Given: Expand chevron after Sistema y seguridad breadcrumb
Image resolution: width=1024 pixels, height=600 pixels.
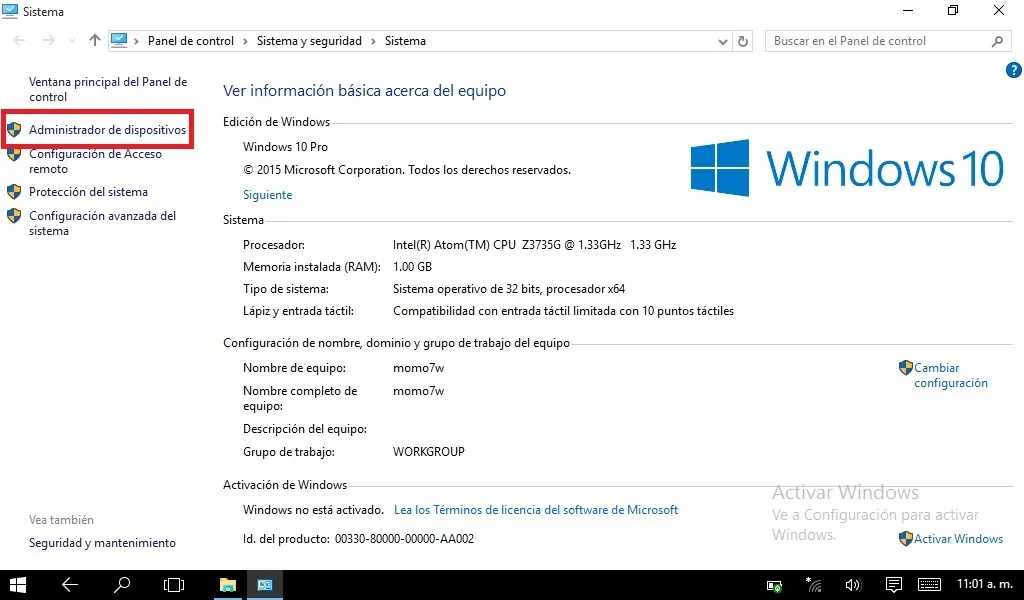Looking at the screenshot, I should click(373, 41).
